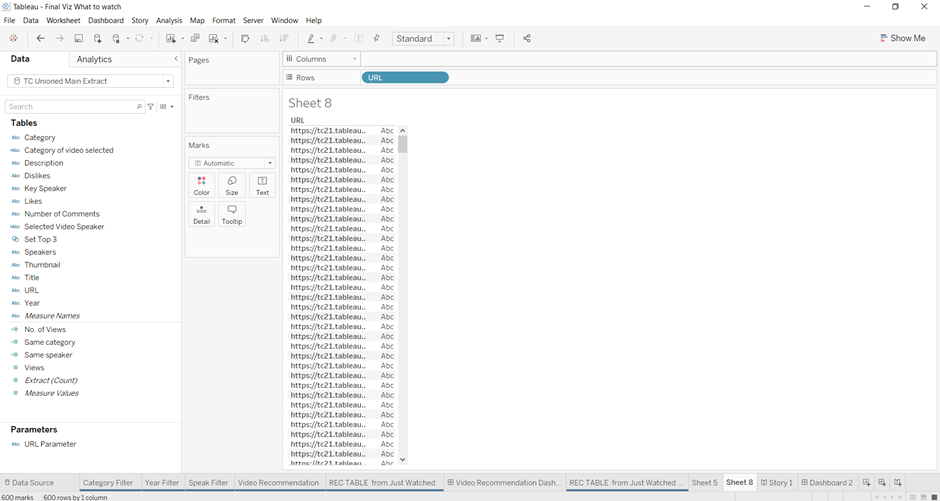The height and width of the screenshot is (501, 940).
Task: Click the Highlight pen icon
Action: (311, 38)
